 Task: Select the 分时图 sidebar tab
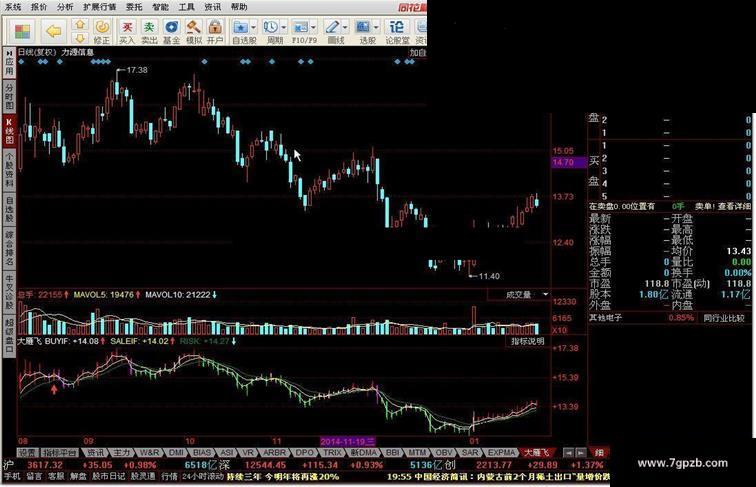coord(9,96)
